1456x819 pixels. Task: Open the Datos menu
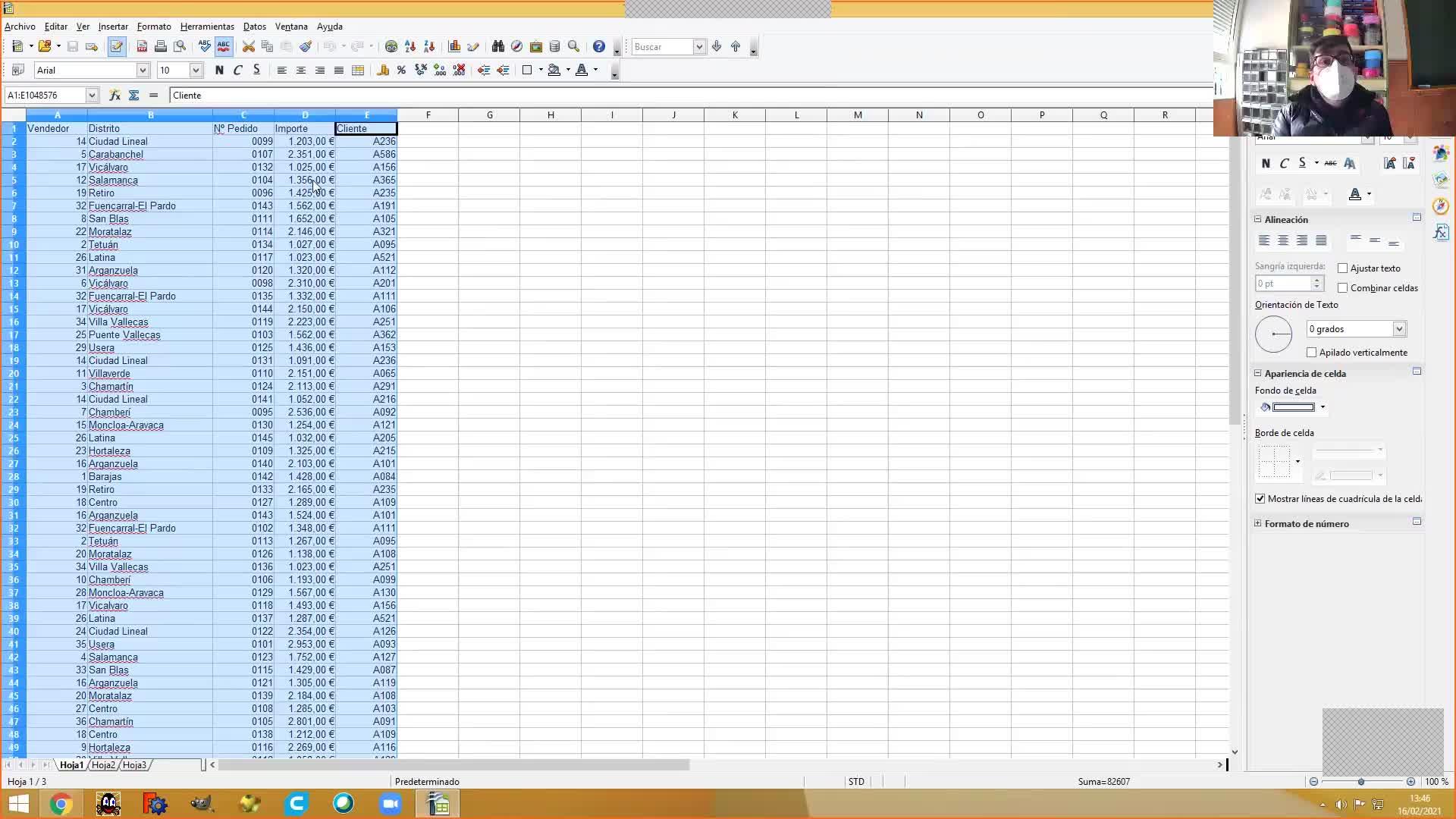point(254,27)
